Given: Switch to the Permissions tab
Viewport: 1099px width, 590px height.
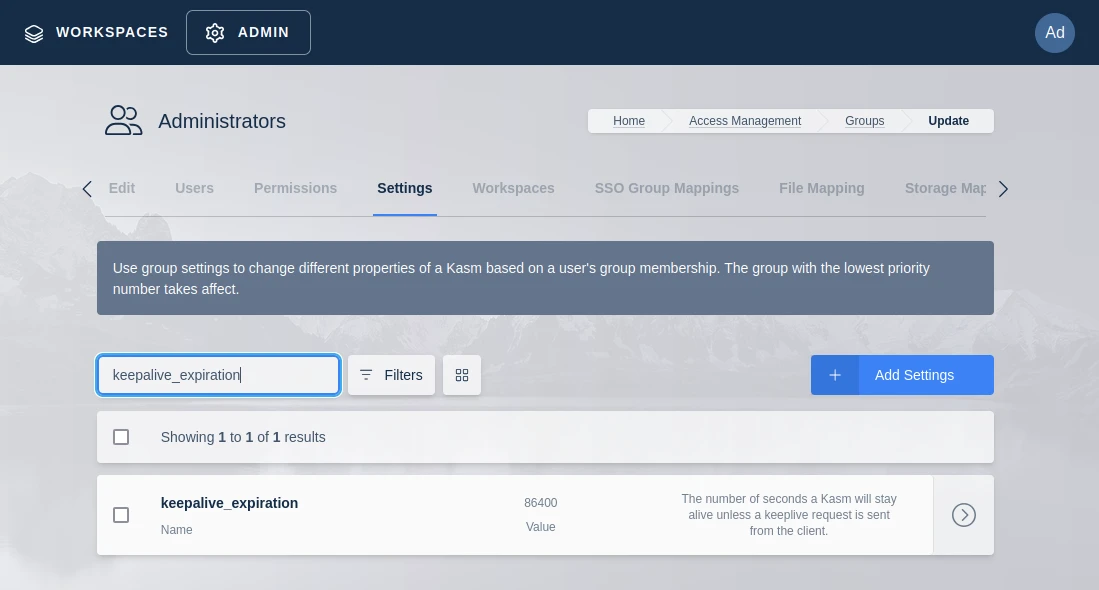Looking at the screenshot, I should pos(295,188).
